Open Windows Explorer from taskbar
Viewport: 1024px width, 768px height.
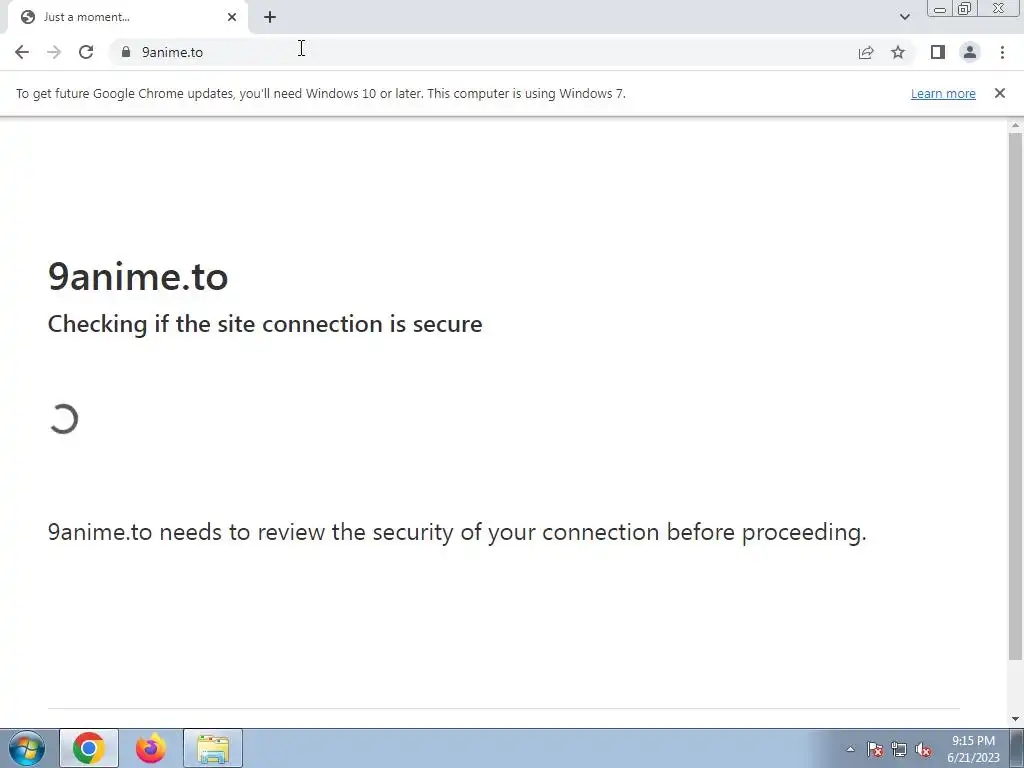tap(213, 748)
